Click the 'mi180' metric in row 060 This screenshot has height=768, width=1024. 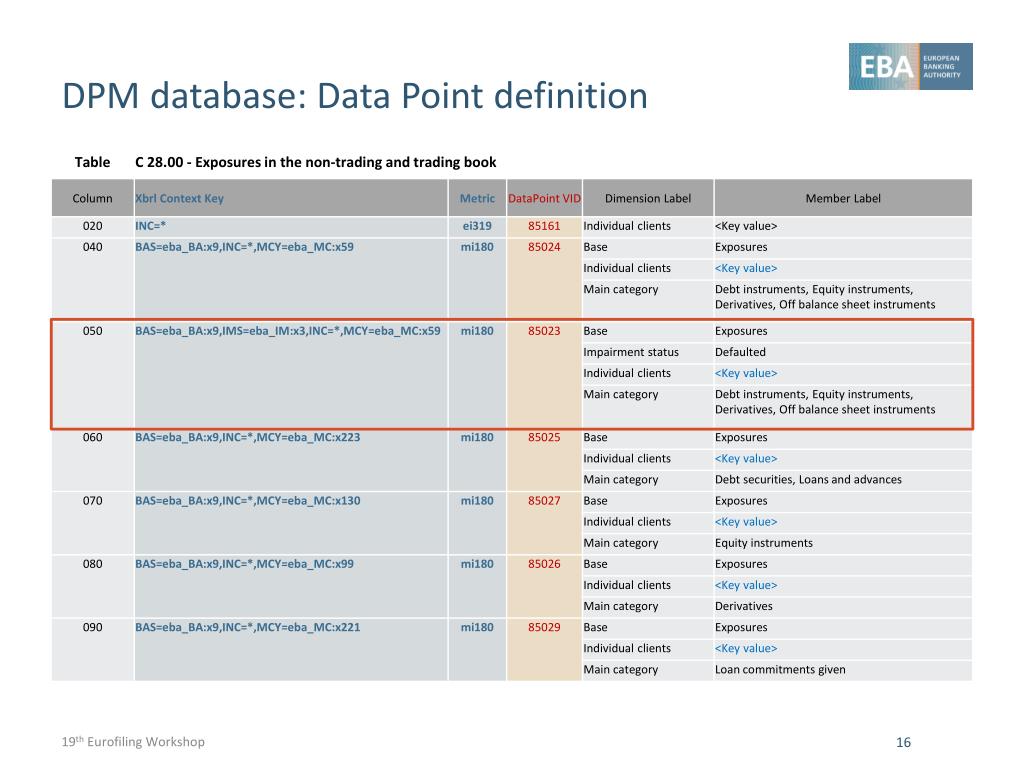pyautogui.click(x=477, y=438)
